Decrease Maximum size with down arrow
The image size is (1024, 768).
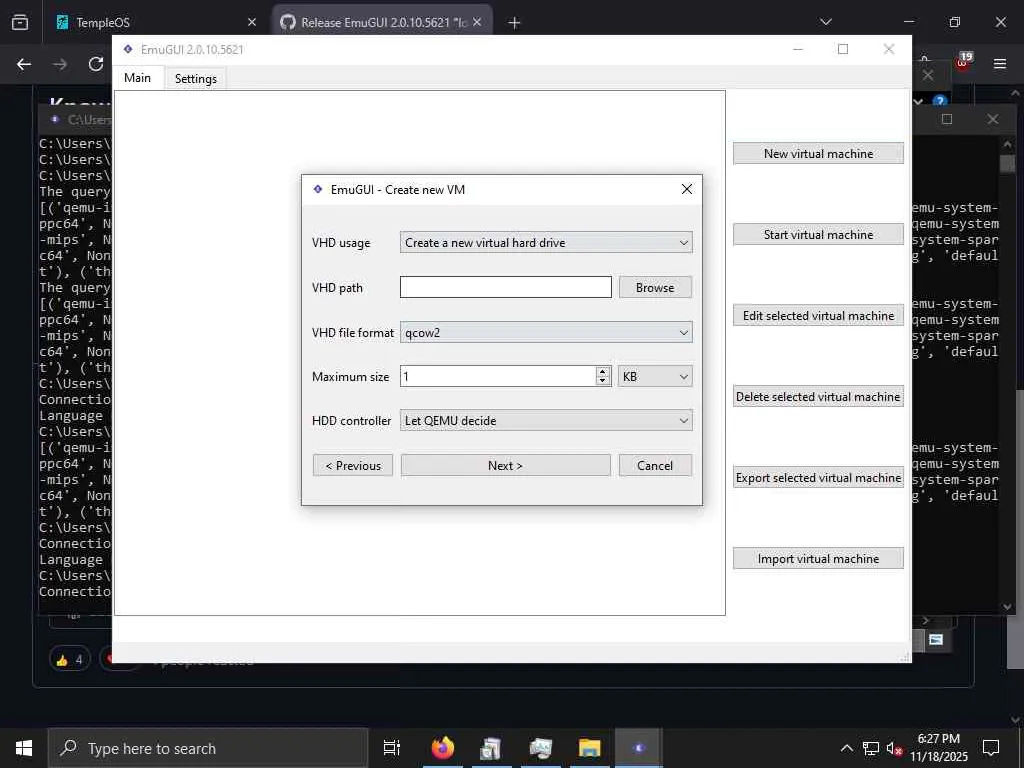pos(603,381)
